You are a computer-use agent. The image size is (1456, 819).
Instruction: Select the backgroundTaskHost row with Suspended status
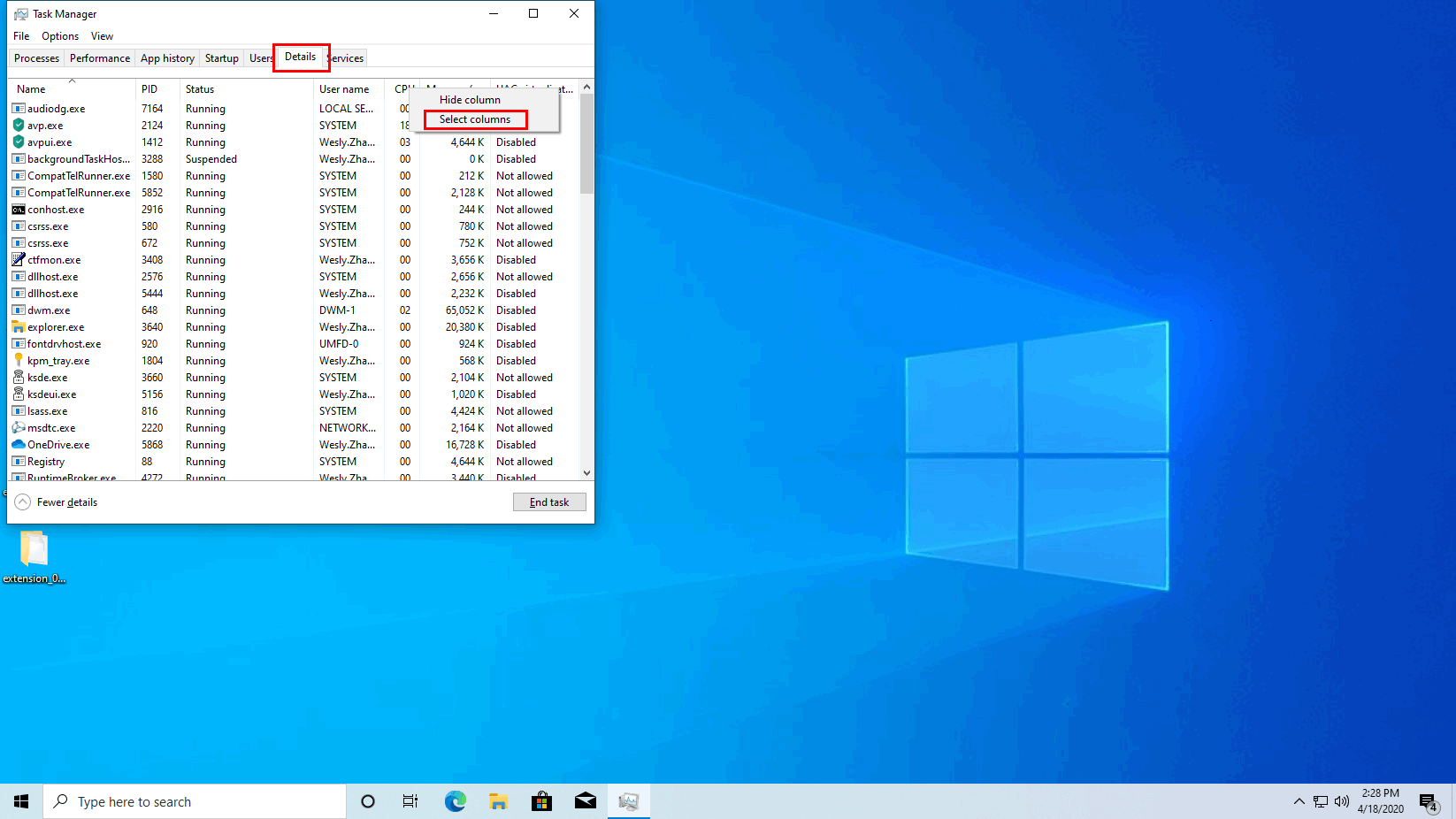(294, 159)
